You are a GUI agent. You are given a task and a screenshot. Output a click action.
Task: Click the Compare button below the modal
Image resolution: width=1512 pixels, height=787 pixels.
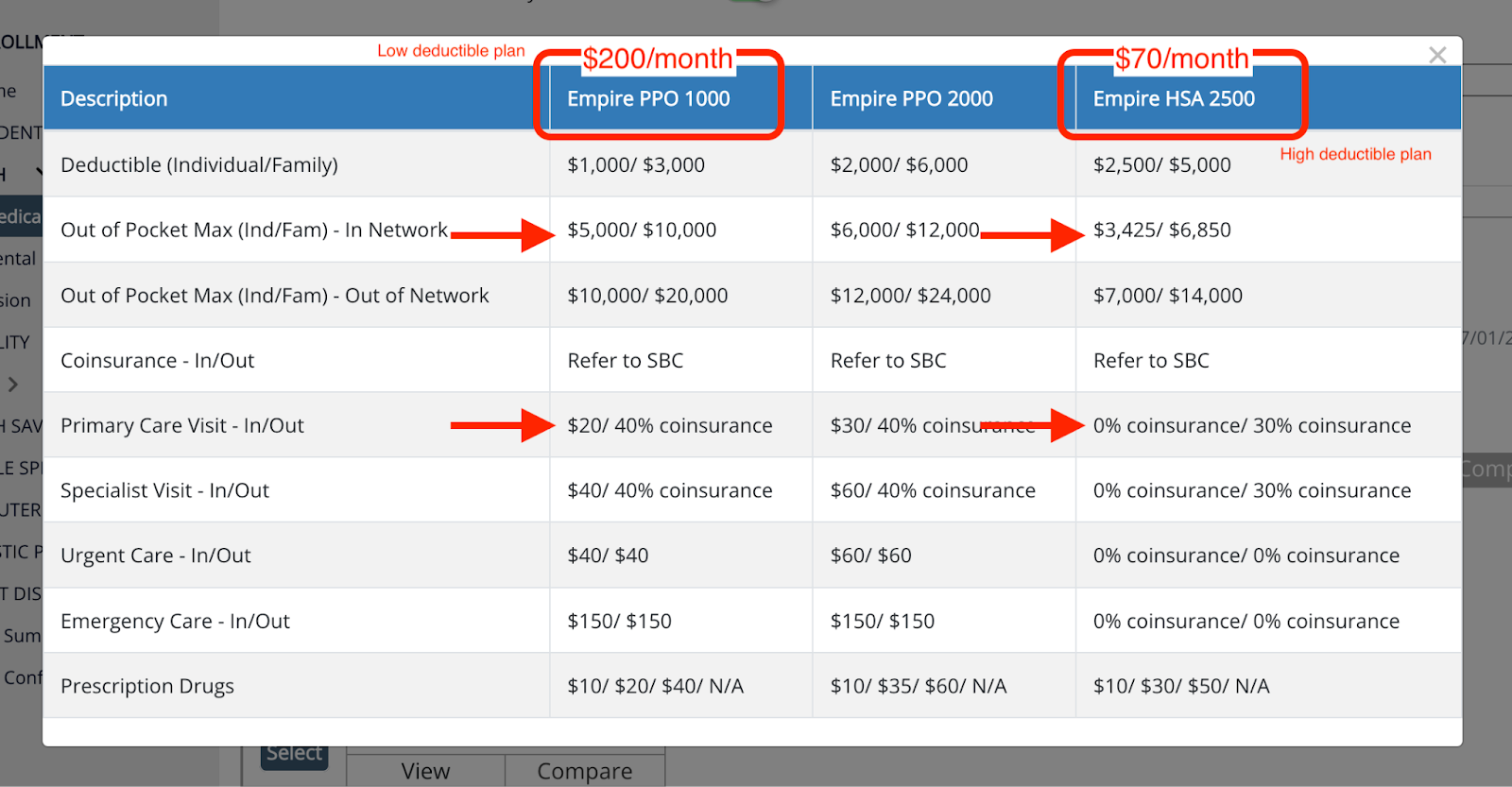[x=585, y=770]
